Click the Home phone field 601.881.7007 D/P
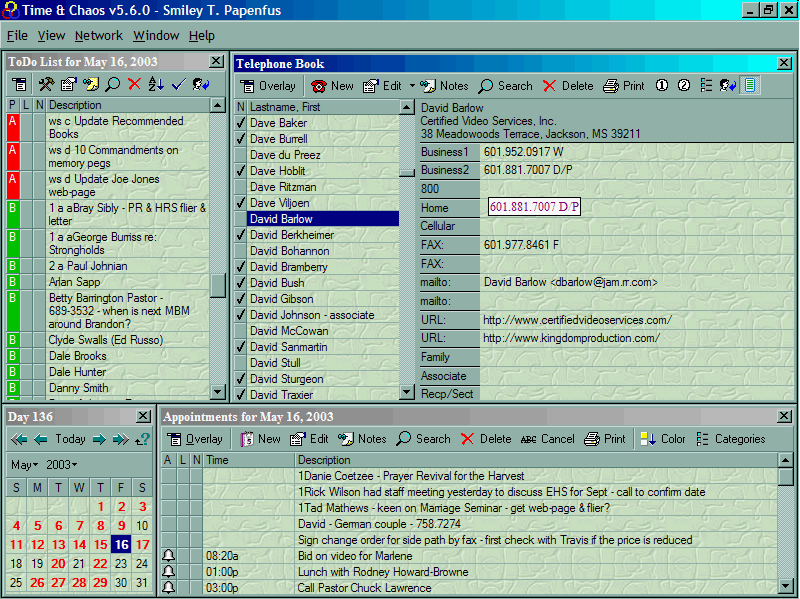The height and width of the screenshot is (599, 800). pyautogui.click(x=534, y=207)
